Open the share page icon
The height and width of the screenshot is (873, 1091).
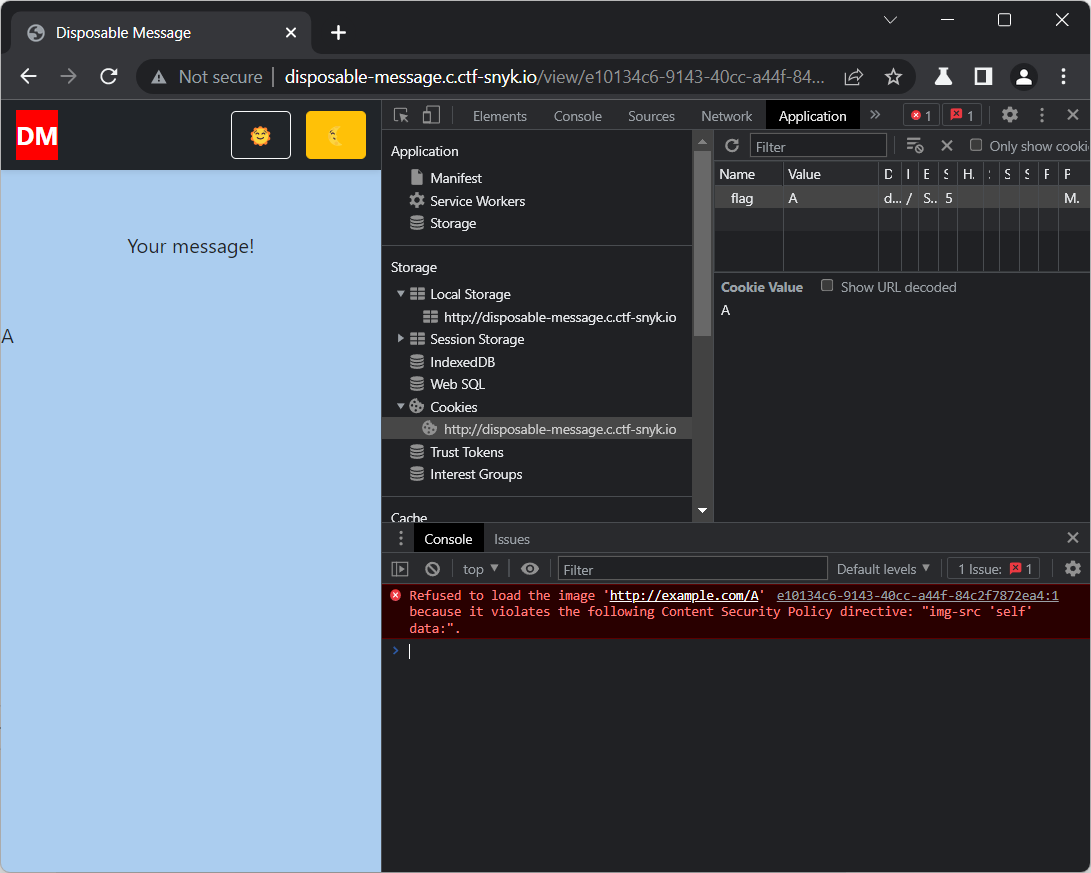(x=854, y=77)
